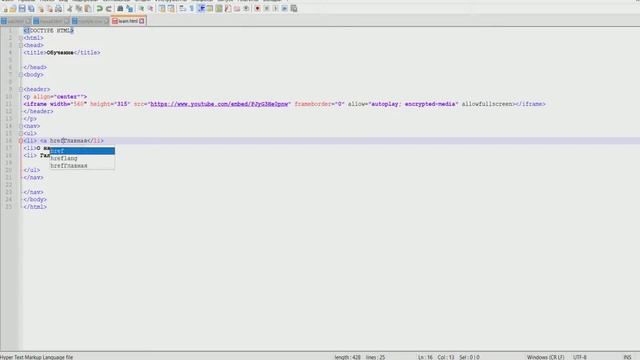The image size is (640, 360).
Task: Click the UTF-8 encoding status field
Action: point(580,357)
